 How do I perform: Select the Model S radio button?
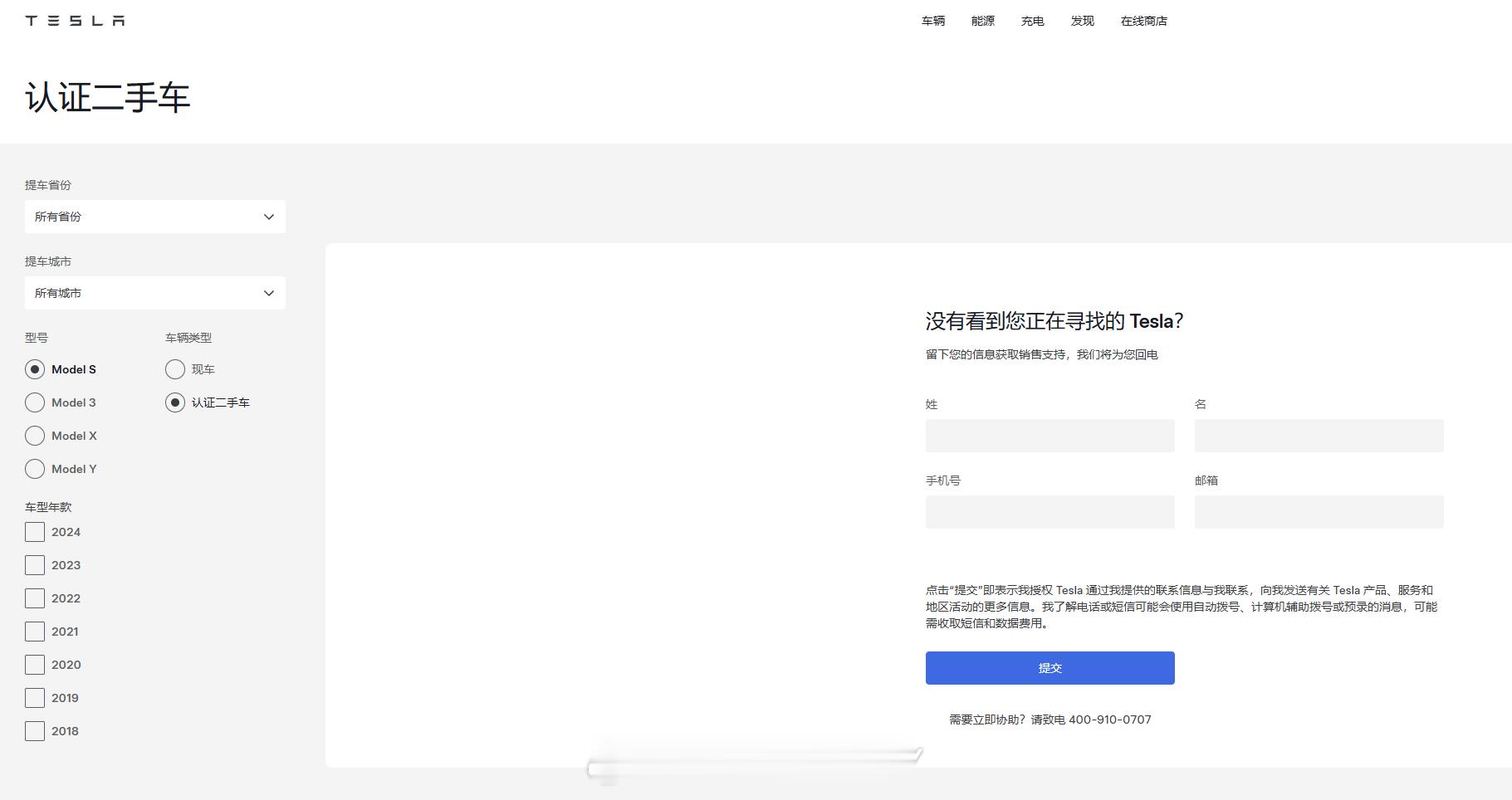(x=35, y=369)
